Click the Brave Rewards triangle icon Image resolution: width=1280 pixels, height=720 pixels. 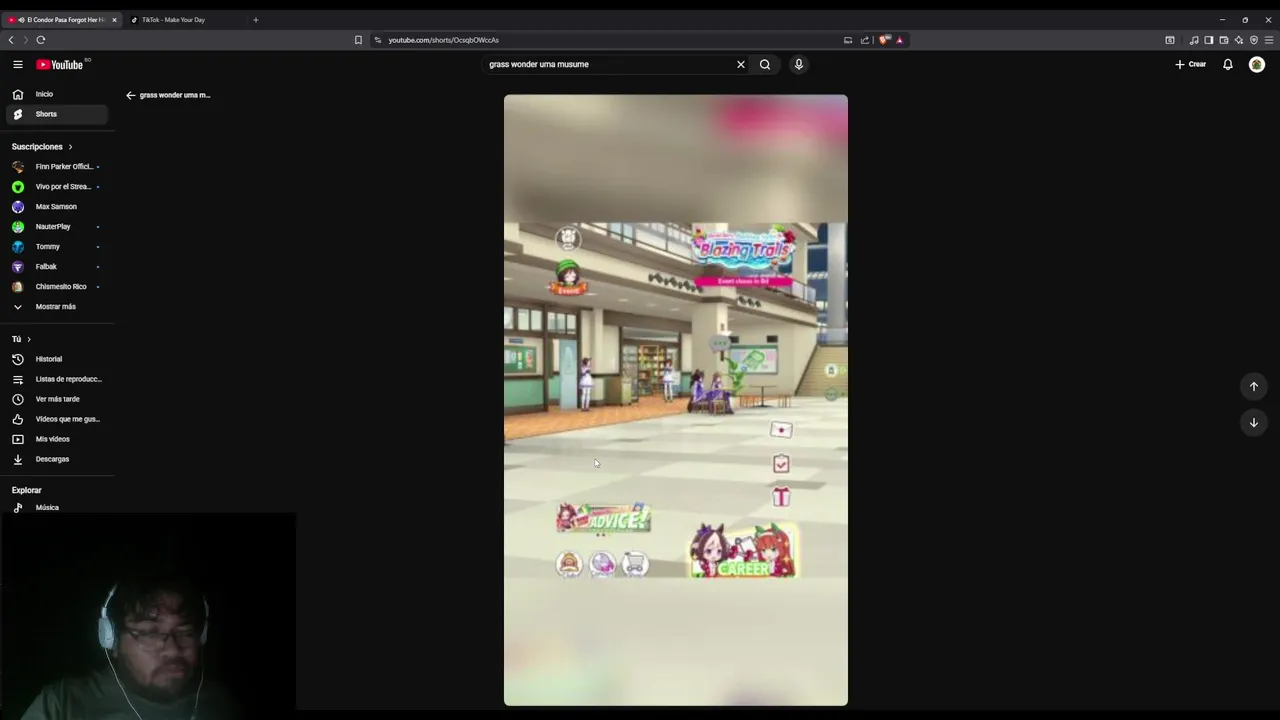[899, 40]
